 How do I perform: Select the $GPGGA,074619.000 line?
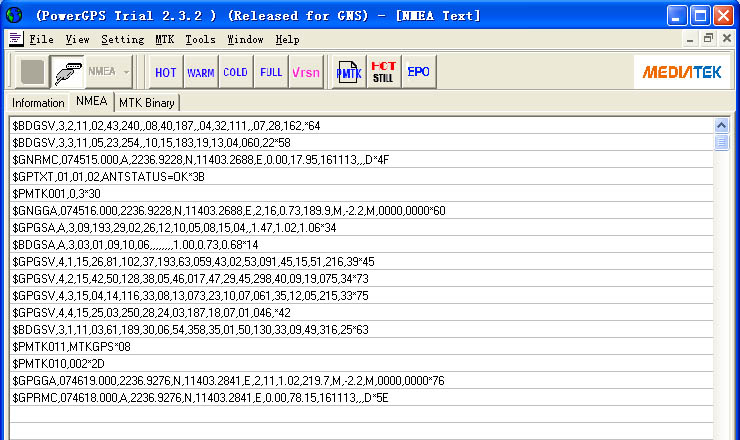pyautogui.click(x=362, y=381)
